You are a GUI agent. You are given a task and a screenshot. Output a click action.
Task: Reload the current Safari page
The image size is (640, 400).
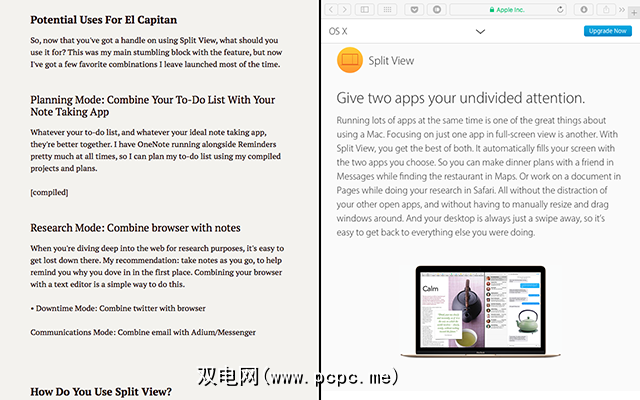pyautogui.click(x=560, y=9)
